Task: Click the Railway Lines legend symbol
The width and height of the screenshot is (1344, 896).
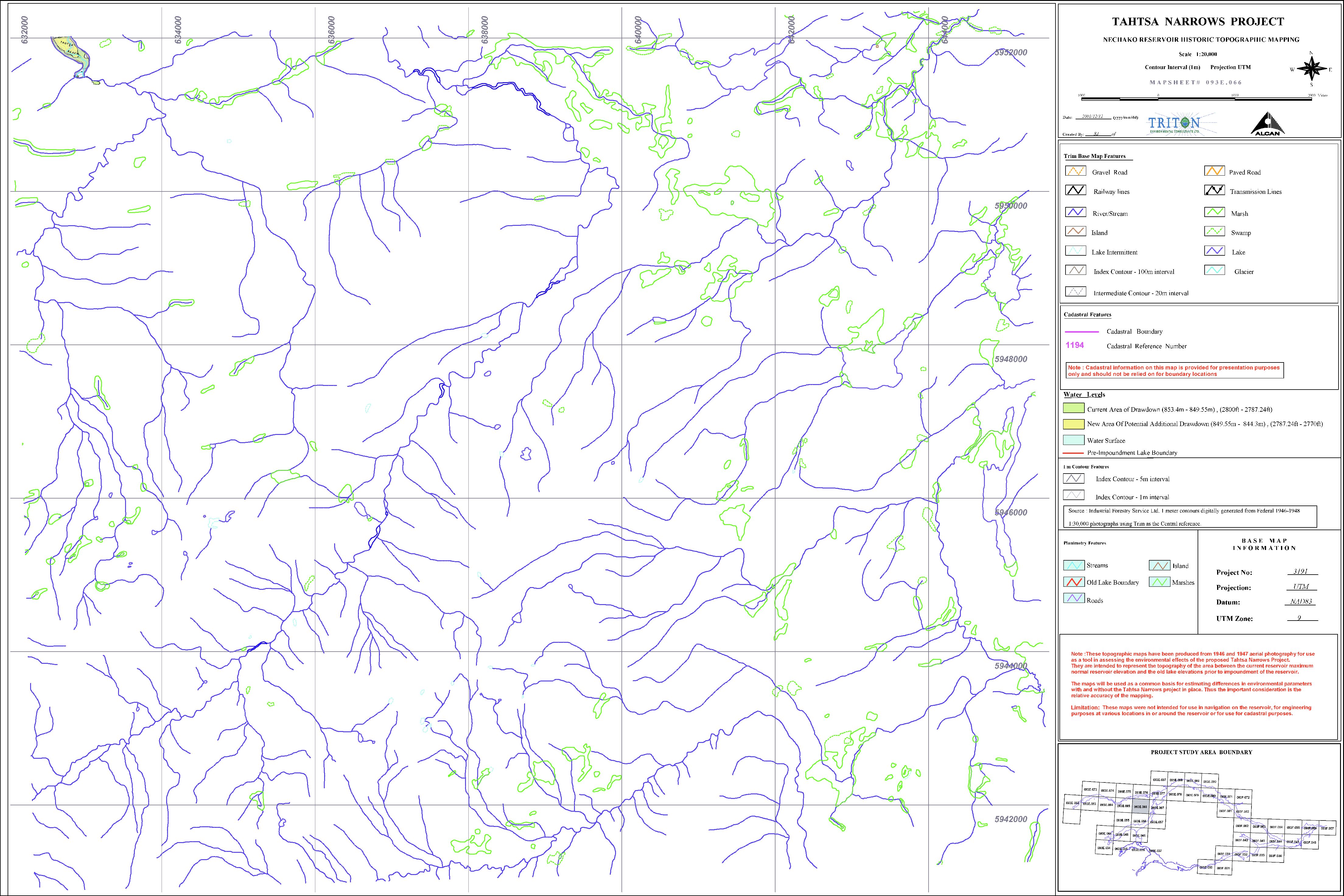Action: 1076,191
